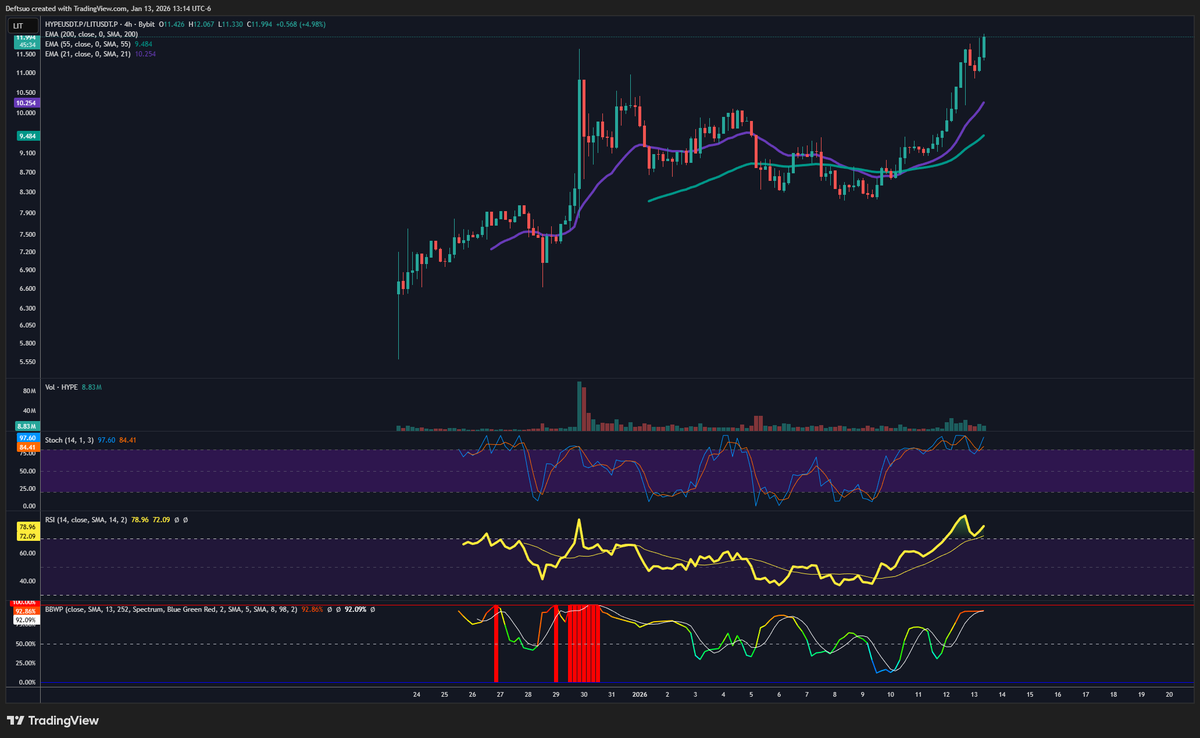Toggle the EMA (200) overlay via its legend
Viewport: 1200px width, 738px height.
(90, 33)
